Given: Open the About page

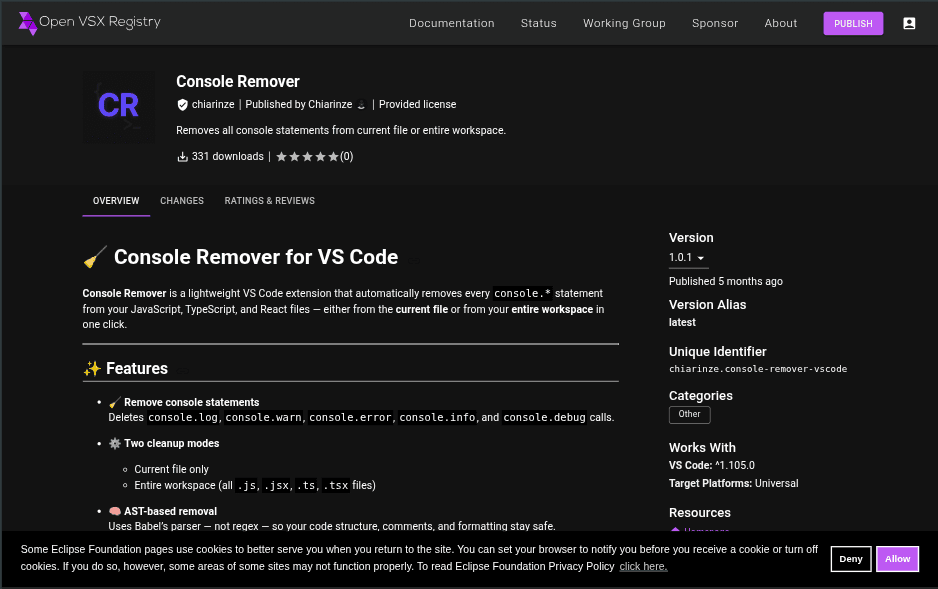Looking at the screenshot, I should point(780,23).
